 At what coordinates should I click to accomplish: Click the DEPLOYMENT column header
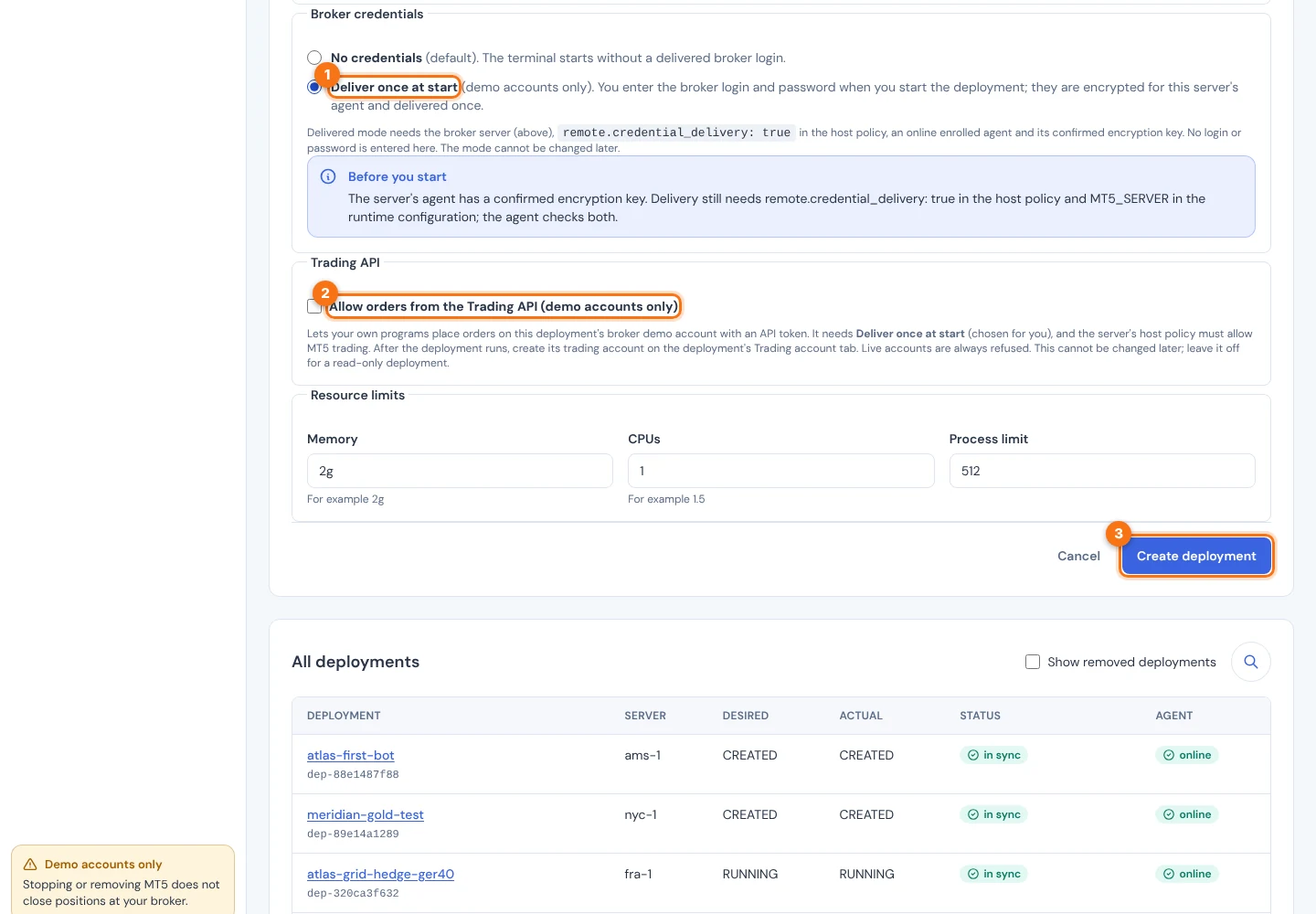pos(344,716)
